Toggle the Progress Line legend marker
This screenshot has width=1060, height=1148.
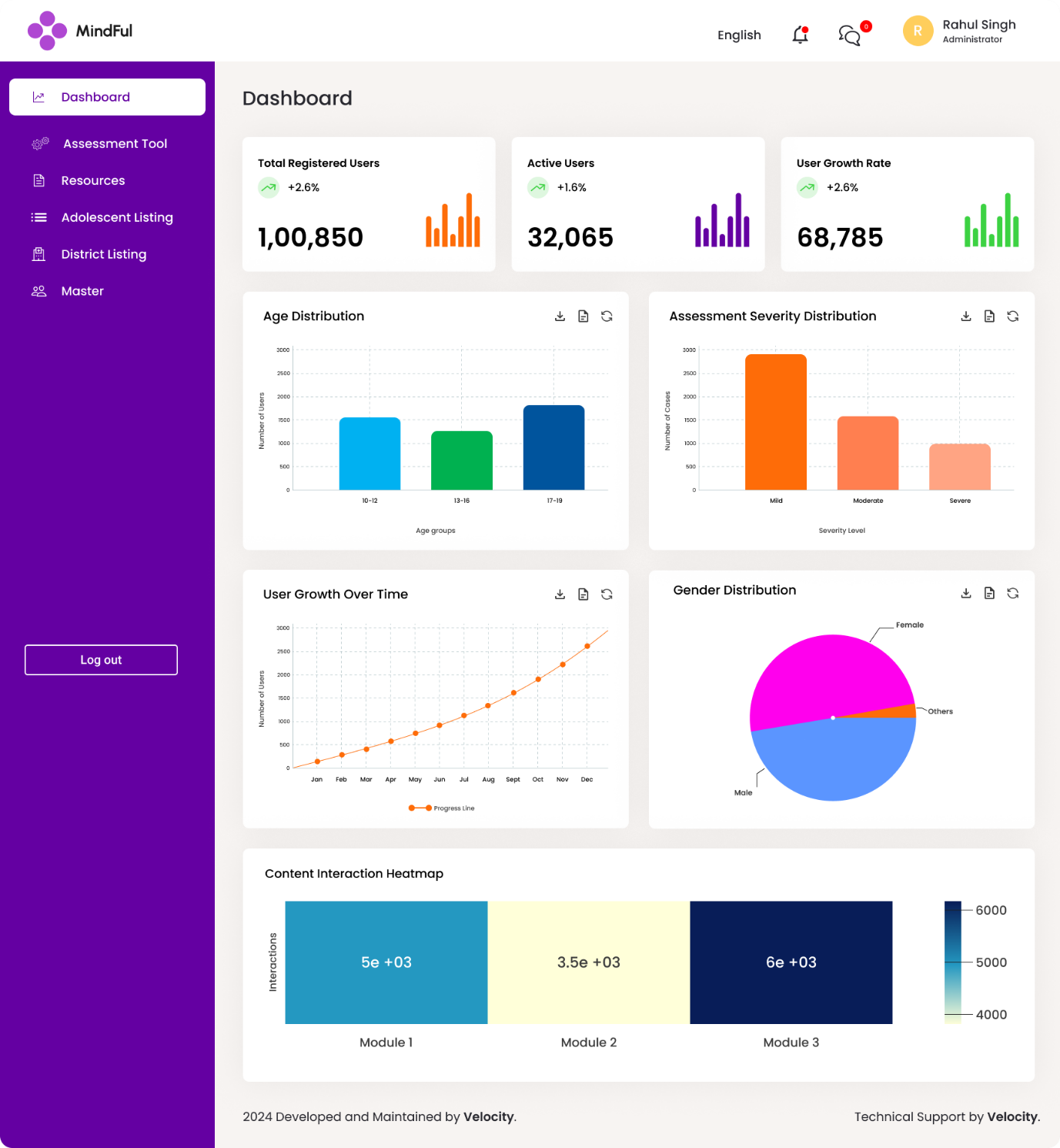point(420,808)
